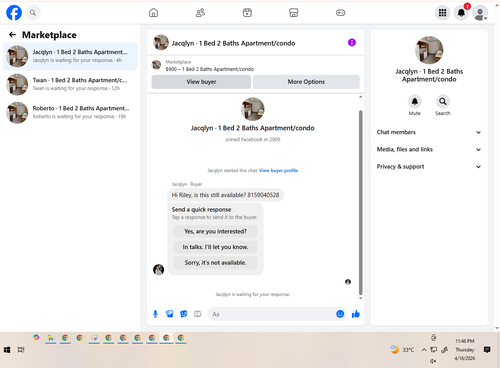Screen dimensions: 500x368
Task: Open the GIF picker icon
Action: (x=198, y=314)
